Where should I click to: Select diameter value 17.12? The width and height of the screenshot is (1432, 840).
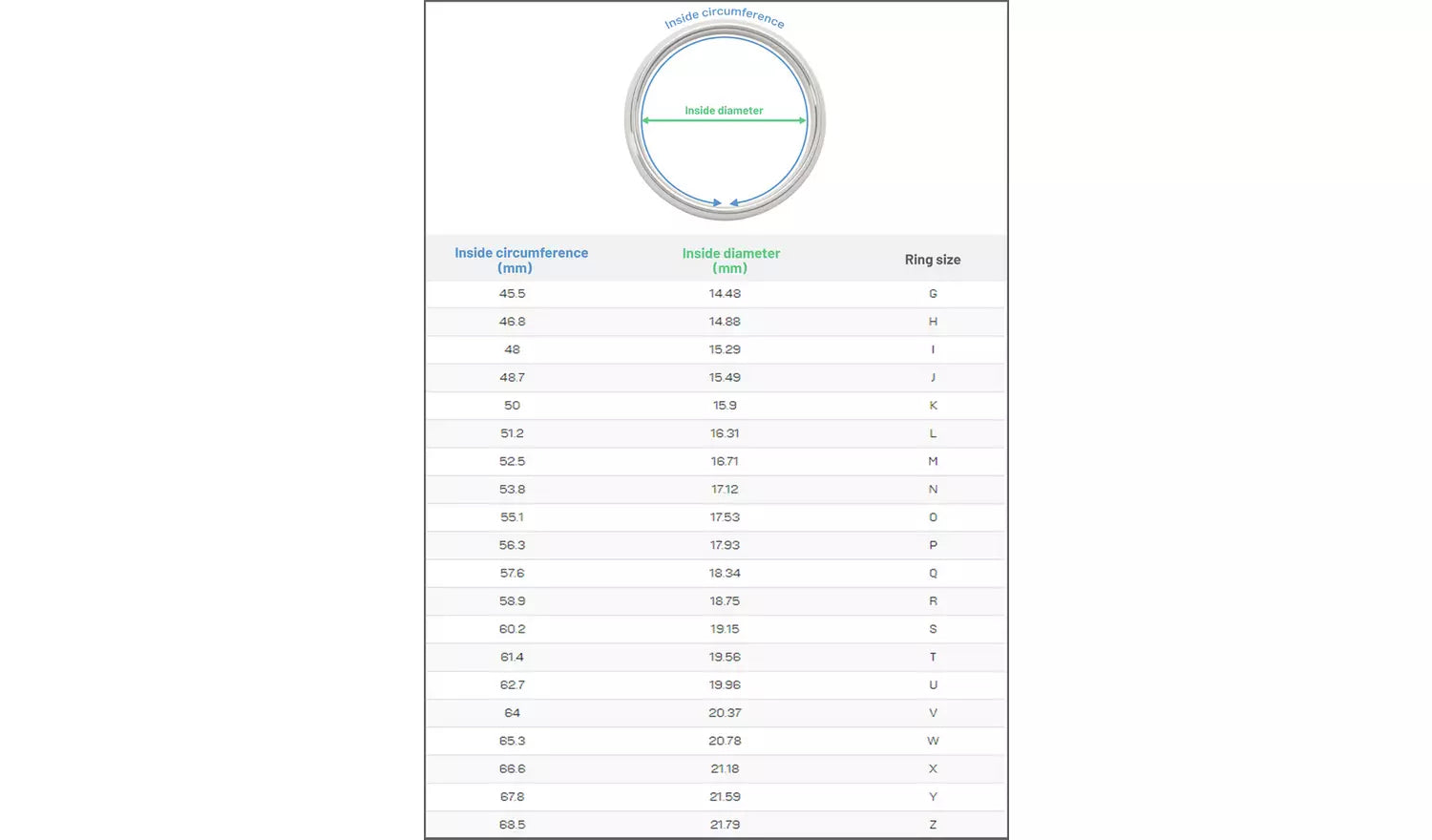tap(725, 489)
